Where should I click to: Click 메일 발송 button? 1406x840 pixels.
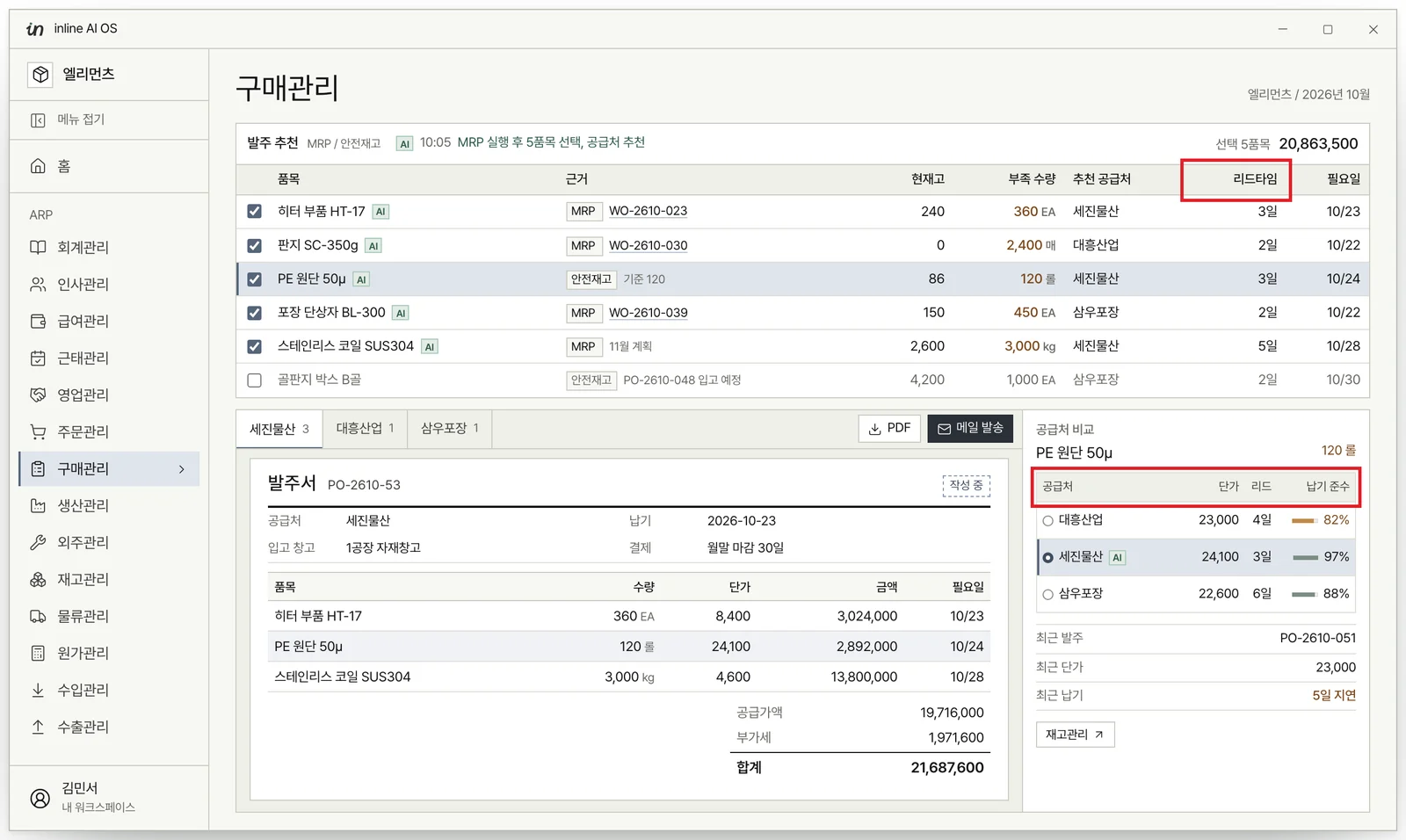[970, 429]
